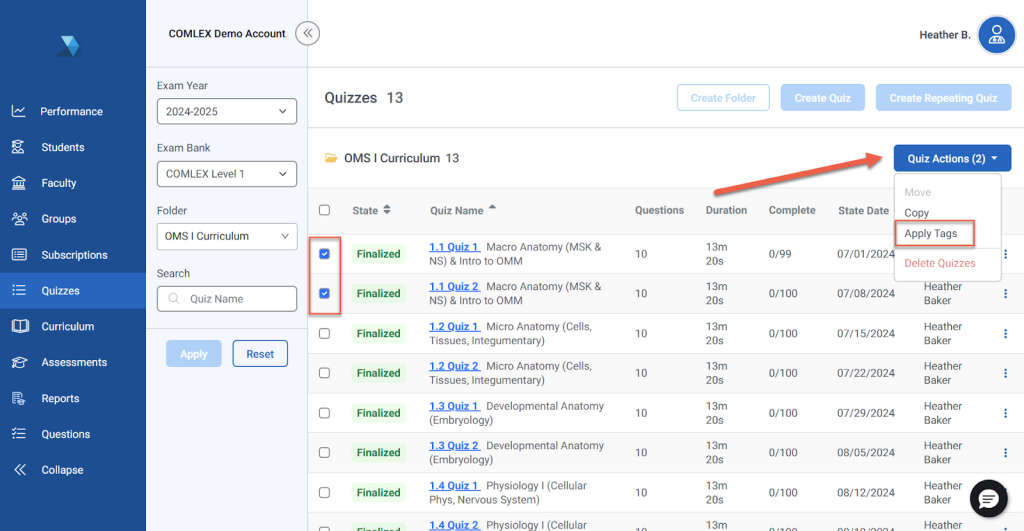Open the 1.3 Quiz 1 link
The height and width of the screenshot is (531, 1024).
[454, 406]
